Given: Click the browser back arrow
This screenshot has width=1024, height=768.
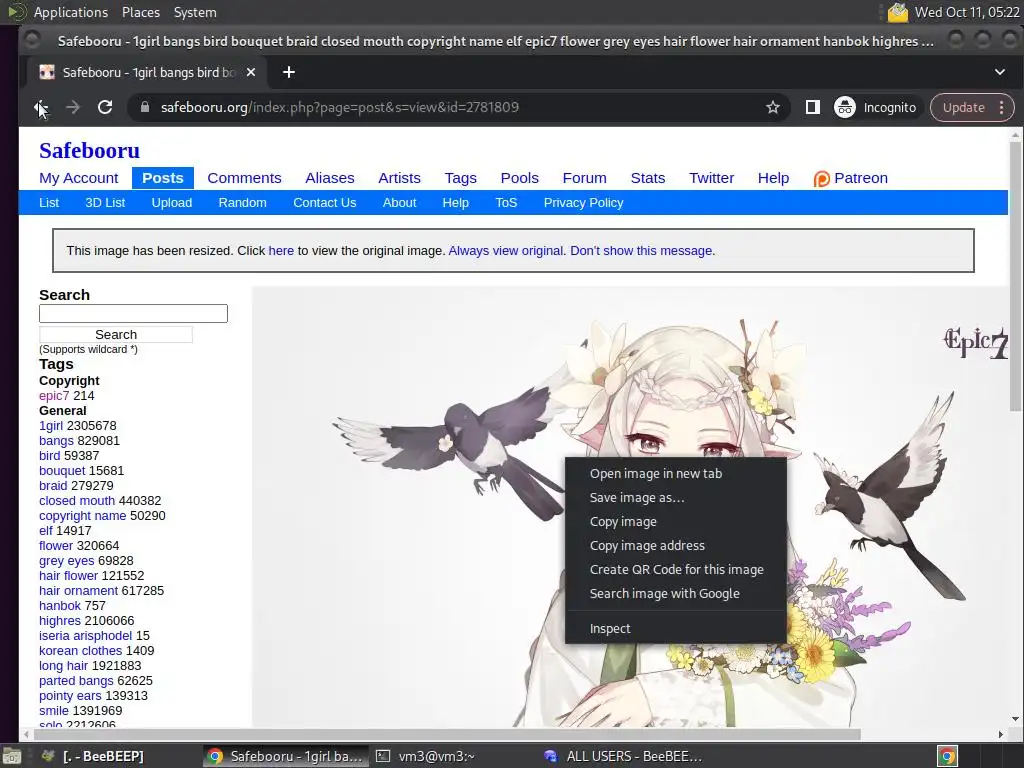Looking at the screenshot, I should tap(40, 107).
